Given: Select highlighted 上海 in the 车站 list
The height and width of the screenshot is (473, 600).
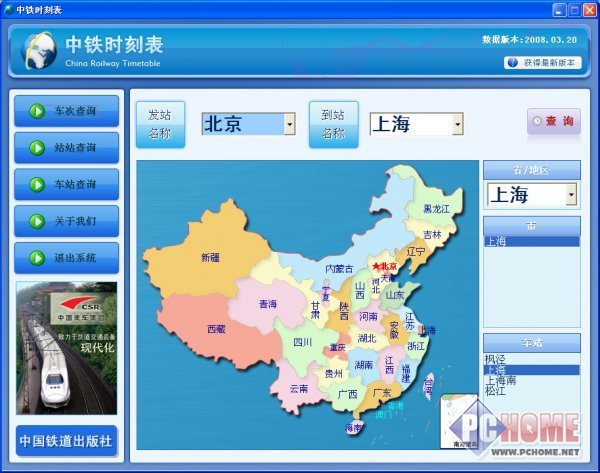Looking at the screenshot, I should (x=532, y=370).
